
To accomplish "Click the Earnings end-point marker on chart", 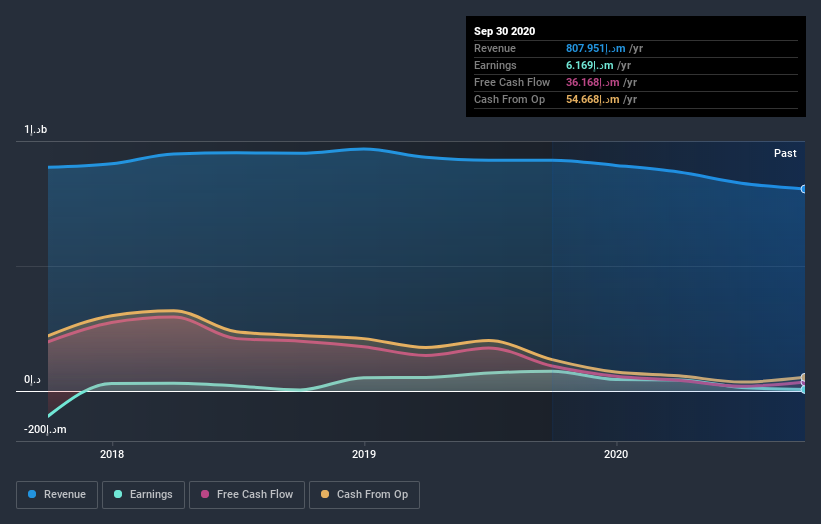I will tap(804, 389).
